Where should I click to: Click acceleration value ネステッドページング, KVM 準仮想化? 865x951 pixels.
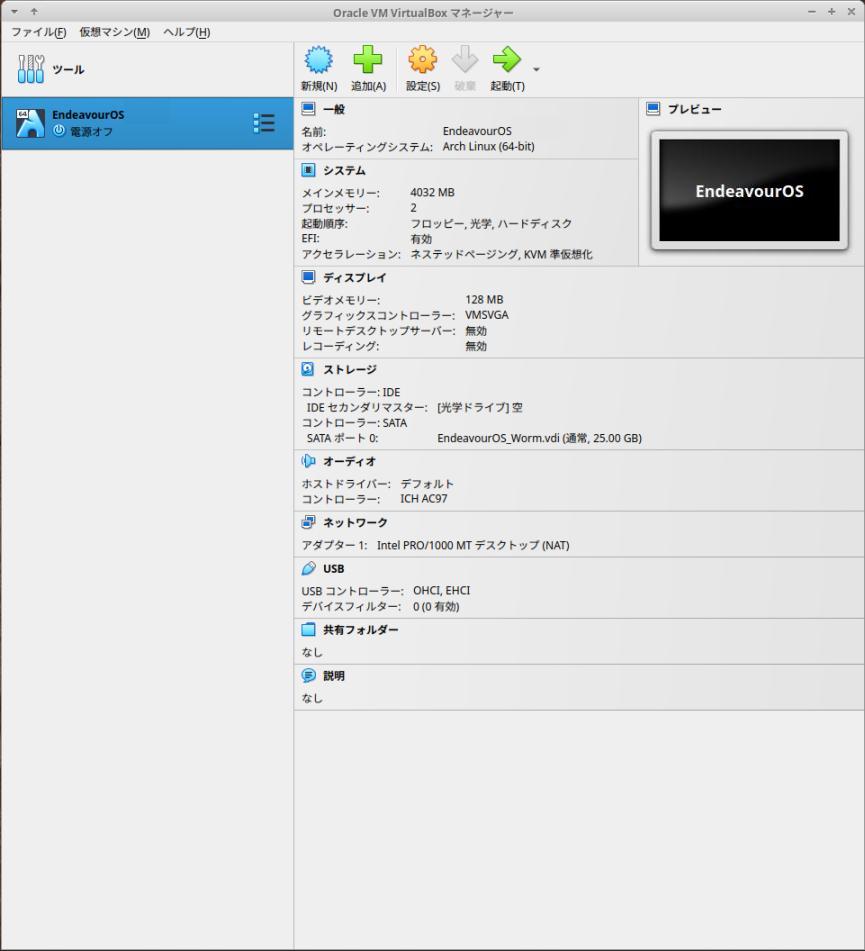pos(502,254)
